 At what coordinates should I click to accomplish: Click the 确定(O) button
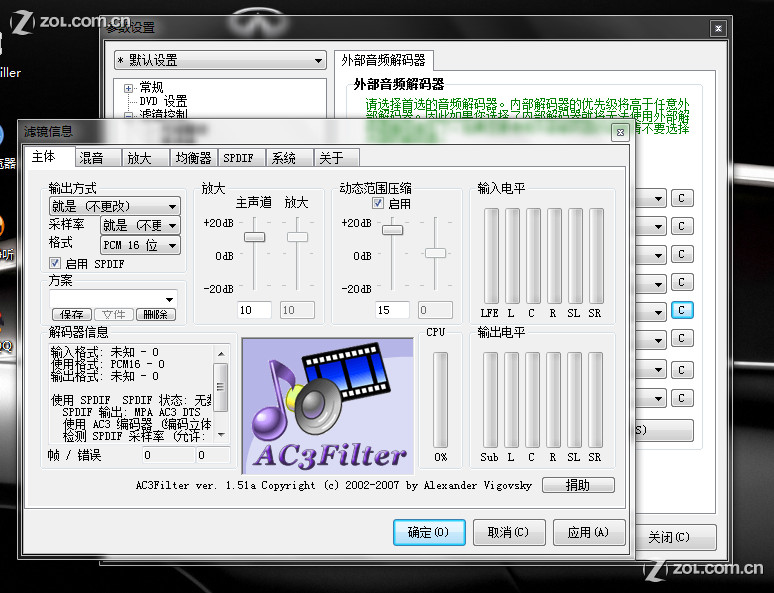[429, 532]
